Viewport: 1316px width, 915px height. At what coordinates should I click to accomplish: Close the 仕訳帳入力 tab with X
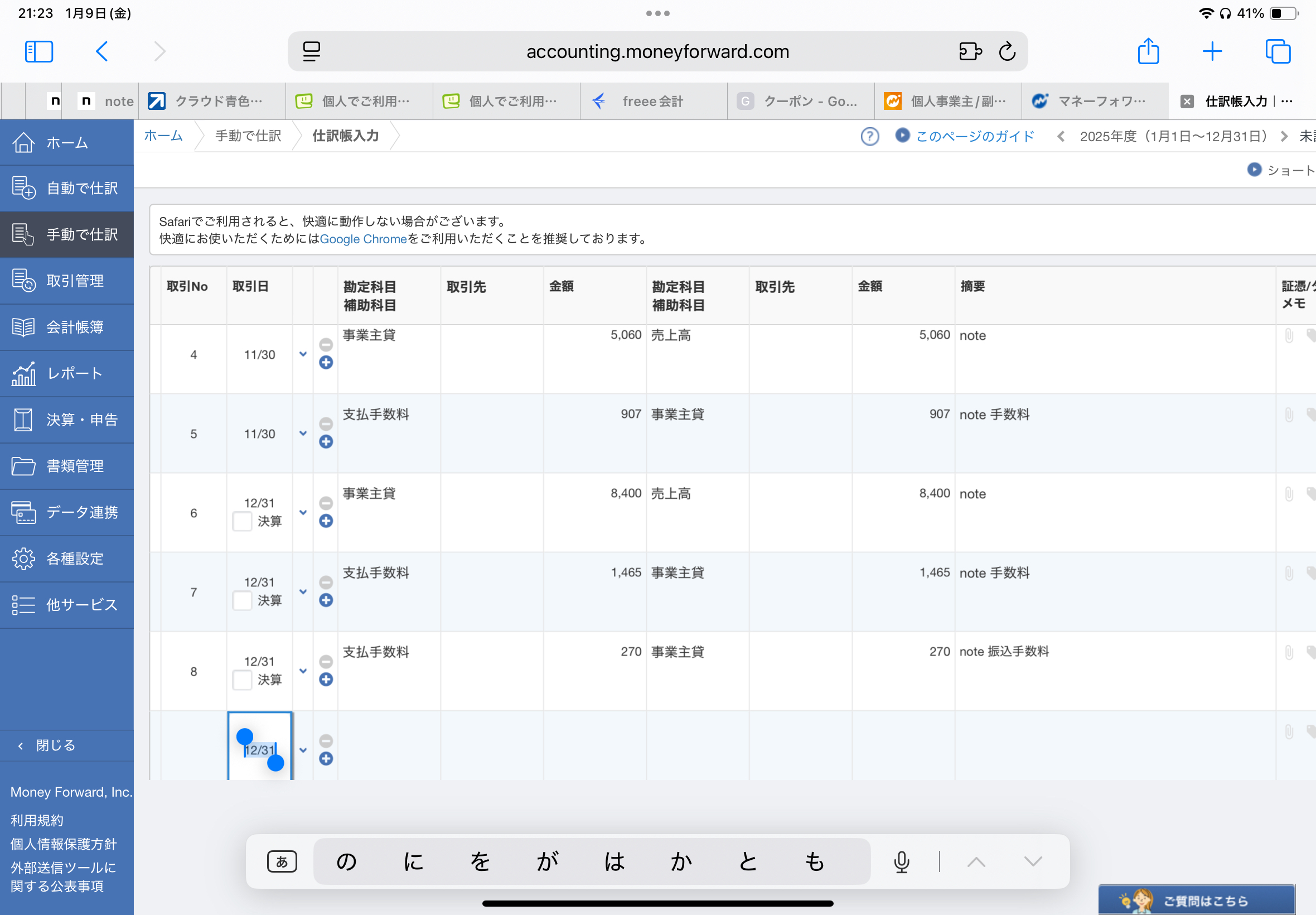[x=1187, y=102]
